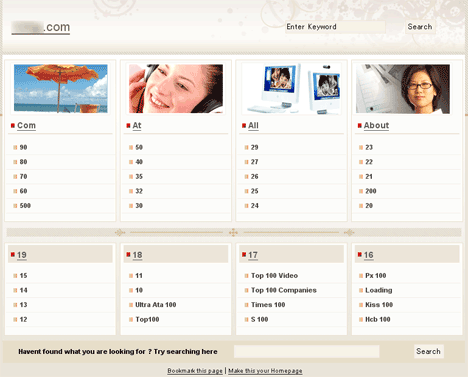The image size is (468, 377).
Task: Click the bottom Search button
Action: click(x=429, y=351)
